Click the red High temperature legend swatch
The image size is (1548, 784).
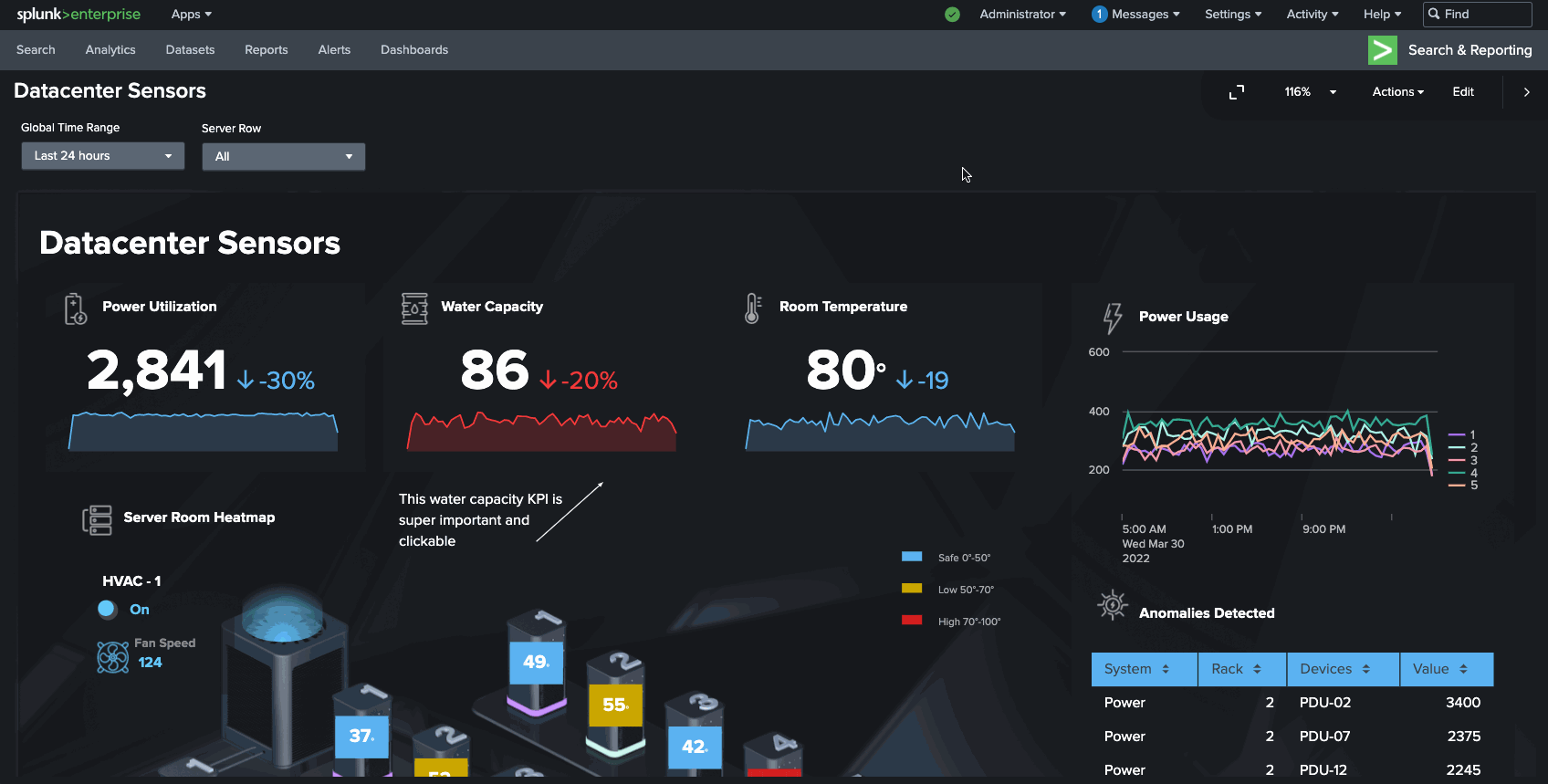(x=911, y=621)
